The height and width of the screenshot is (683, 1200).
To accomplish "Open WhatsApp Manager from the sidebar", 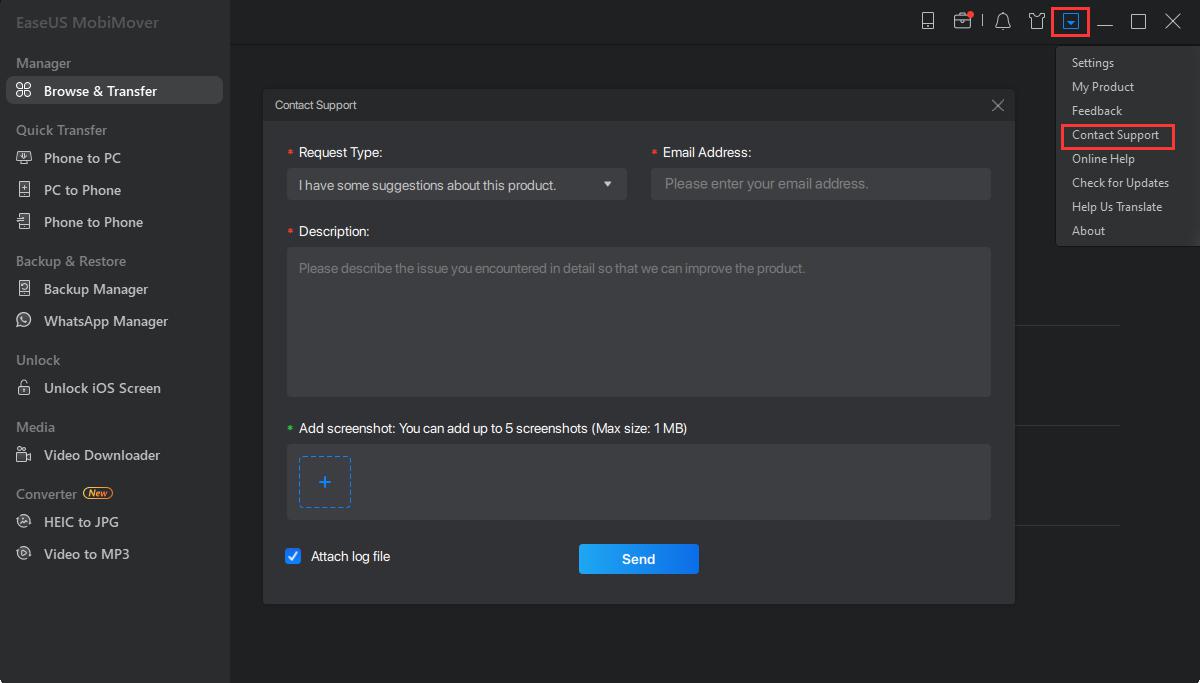I will pos(105,321).
